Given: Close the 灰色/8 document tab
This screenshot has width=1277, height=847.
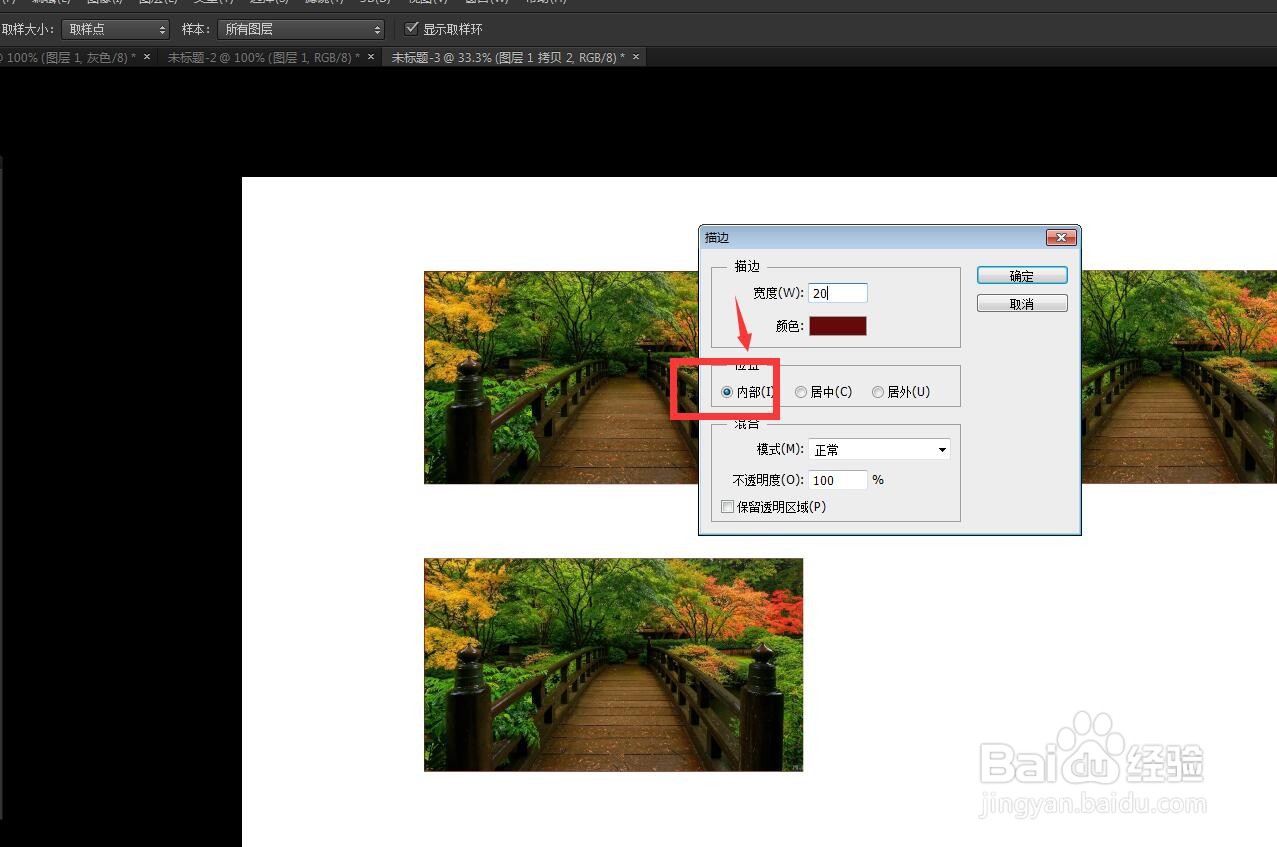Looking at the screenshot, I should [x=147, y=57].
